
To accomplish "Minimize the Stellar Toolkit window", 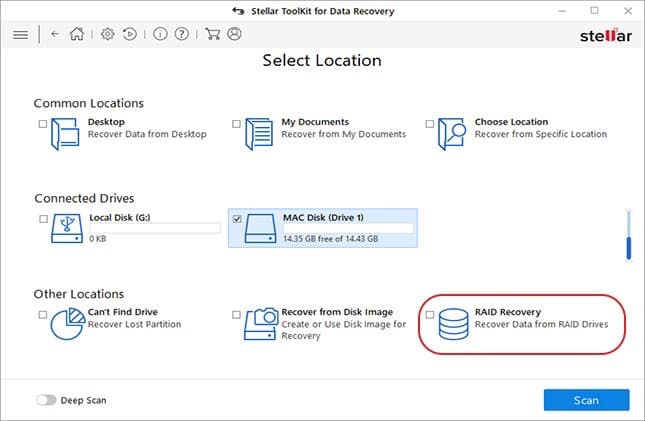I will click(x=562, y=11).
